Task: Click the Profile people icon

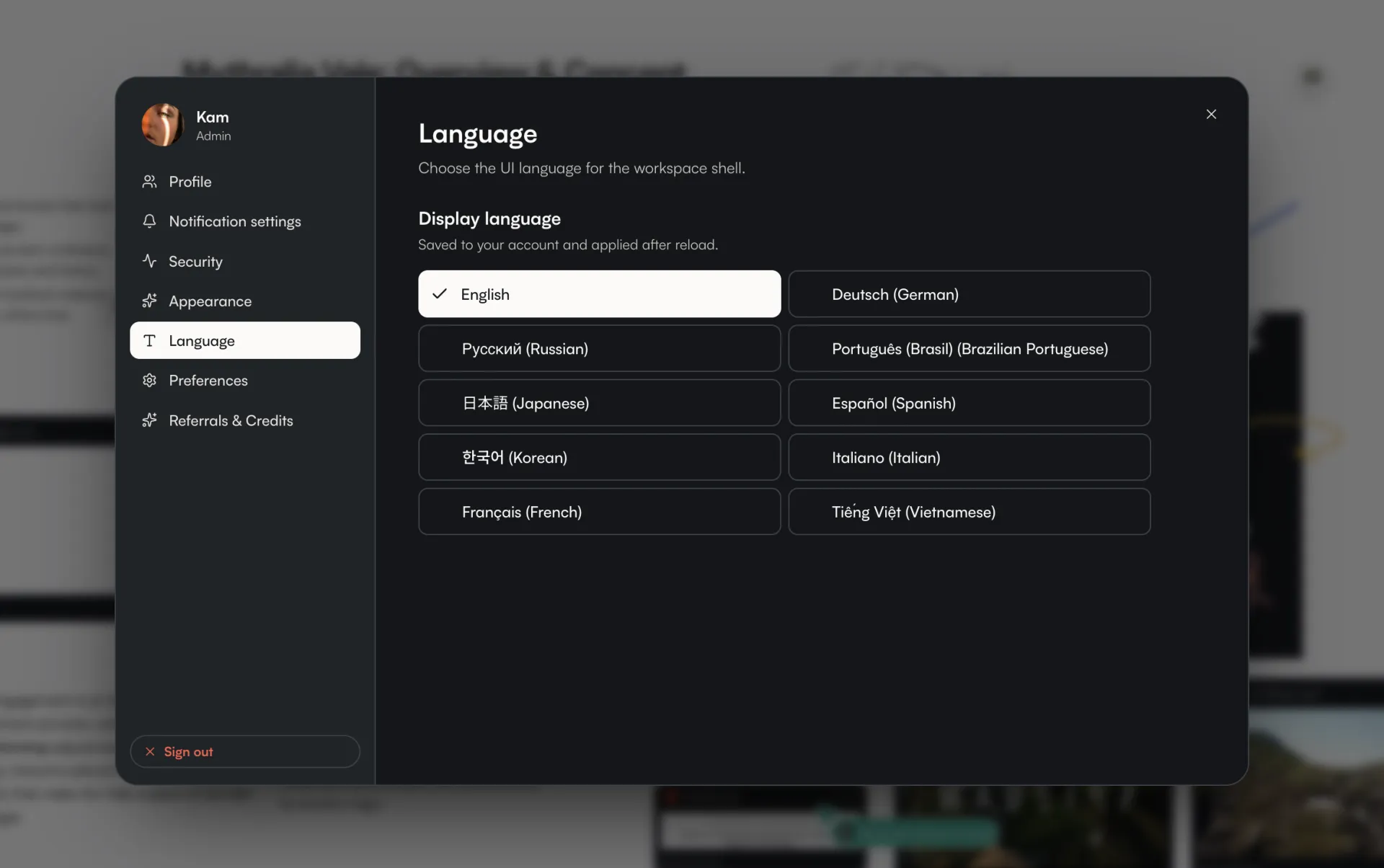Action: pos(149,182)
